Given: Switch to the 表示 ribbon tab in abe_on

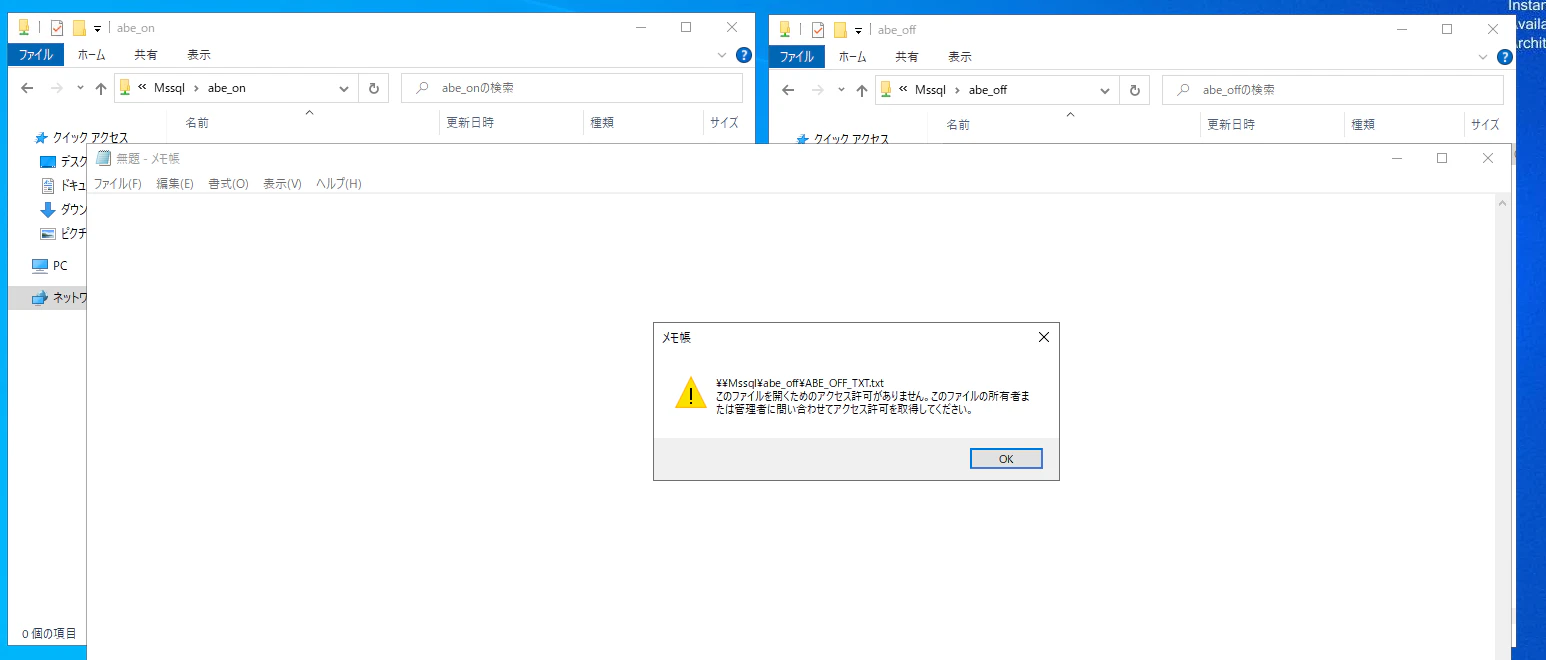Looking at the screenshot, I should 197,55.
